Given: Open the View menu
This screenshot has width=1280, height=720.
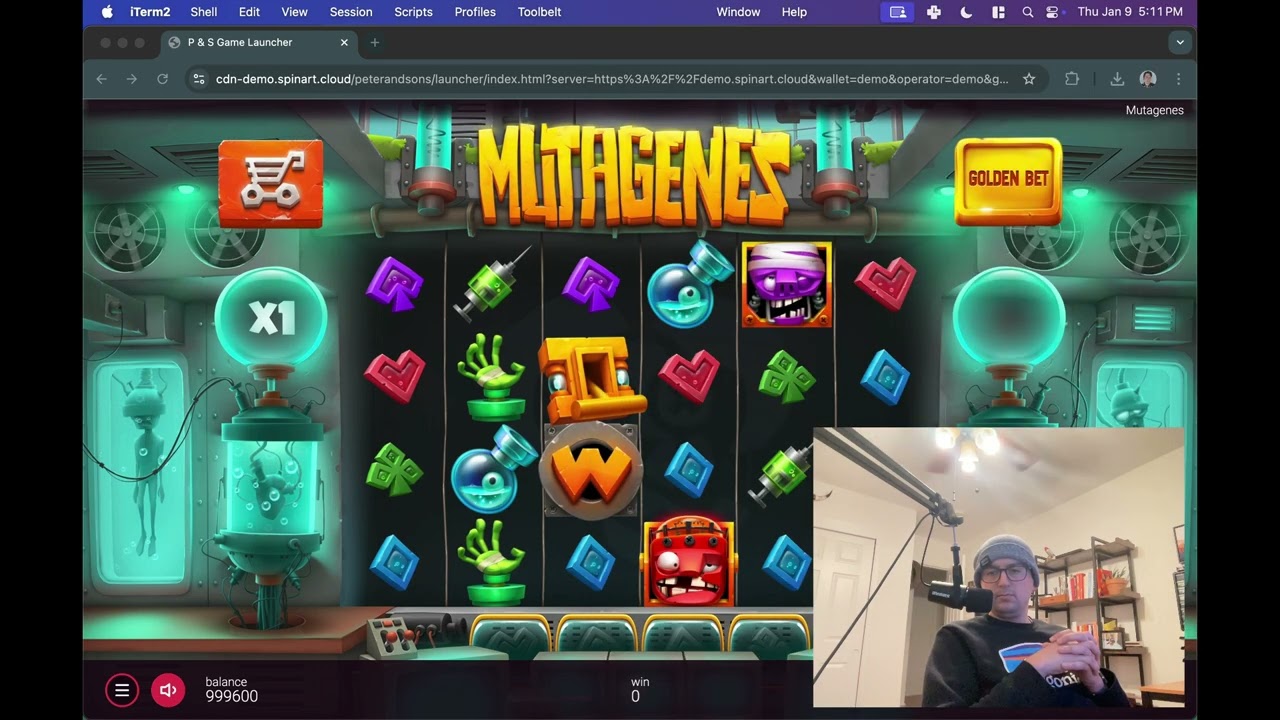Looking at the screenshot, I should click(x=294, y=12).
